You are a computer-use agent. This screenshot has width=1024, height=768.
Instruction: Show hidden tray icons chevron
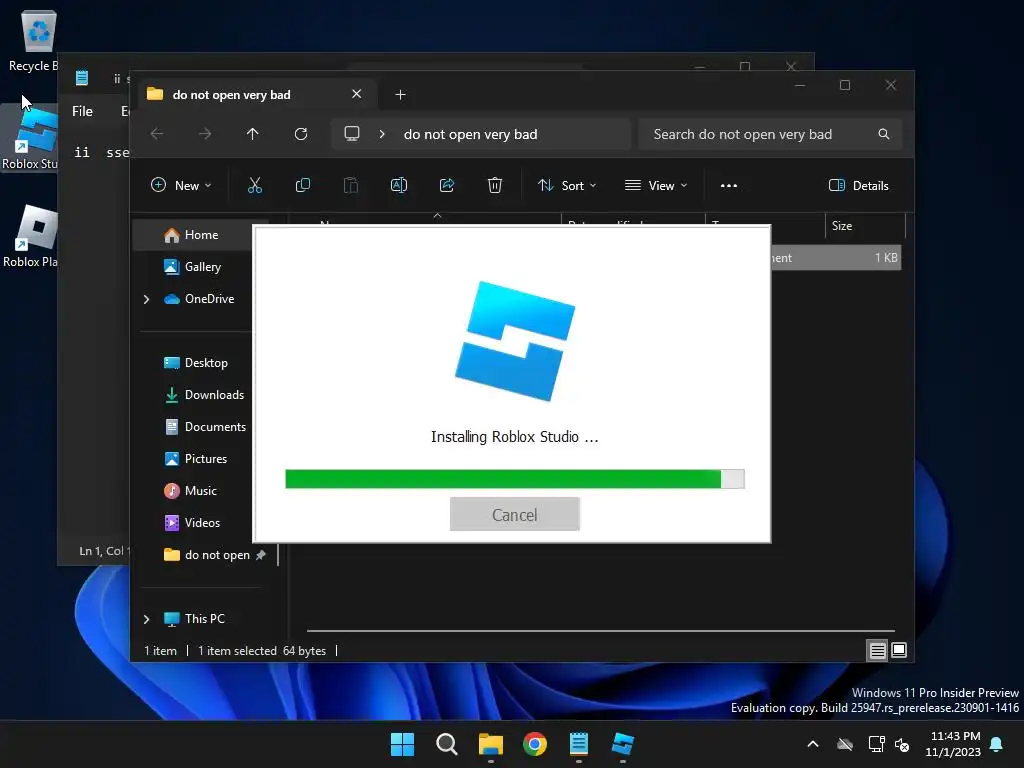(813, 744)
